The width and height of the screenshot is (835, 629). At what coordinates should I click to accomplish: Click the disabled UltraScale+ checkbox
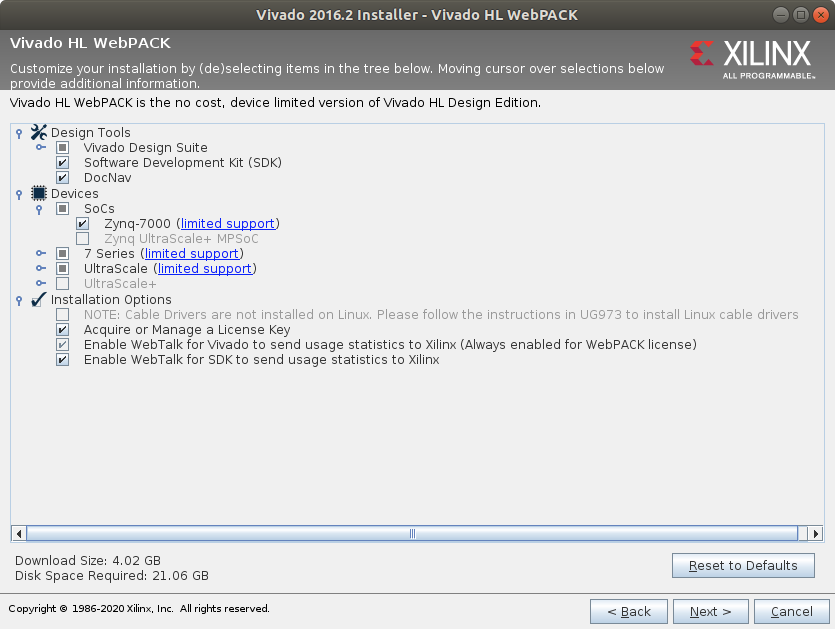pyautogui.click(x=62, y=283)
